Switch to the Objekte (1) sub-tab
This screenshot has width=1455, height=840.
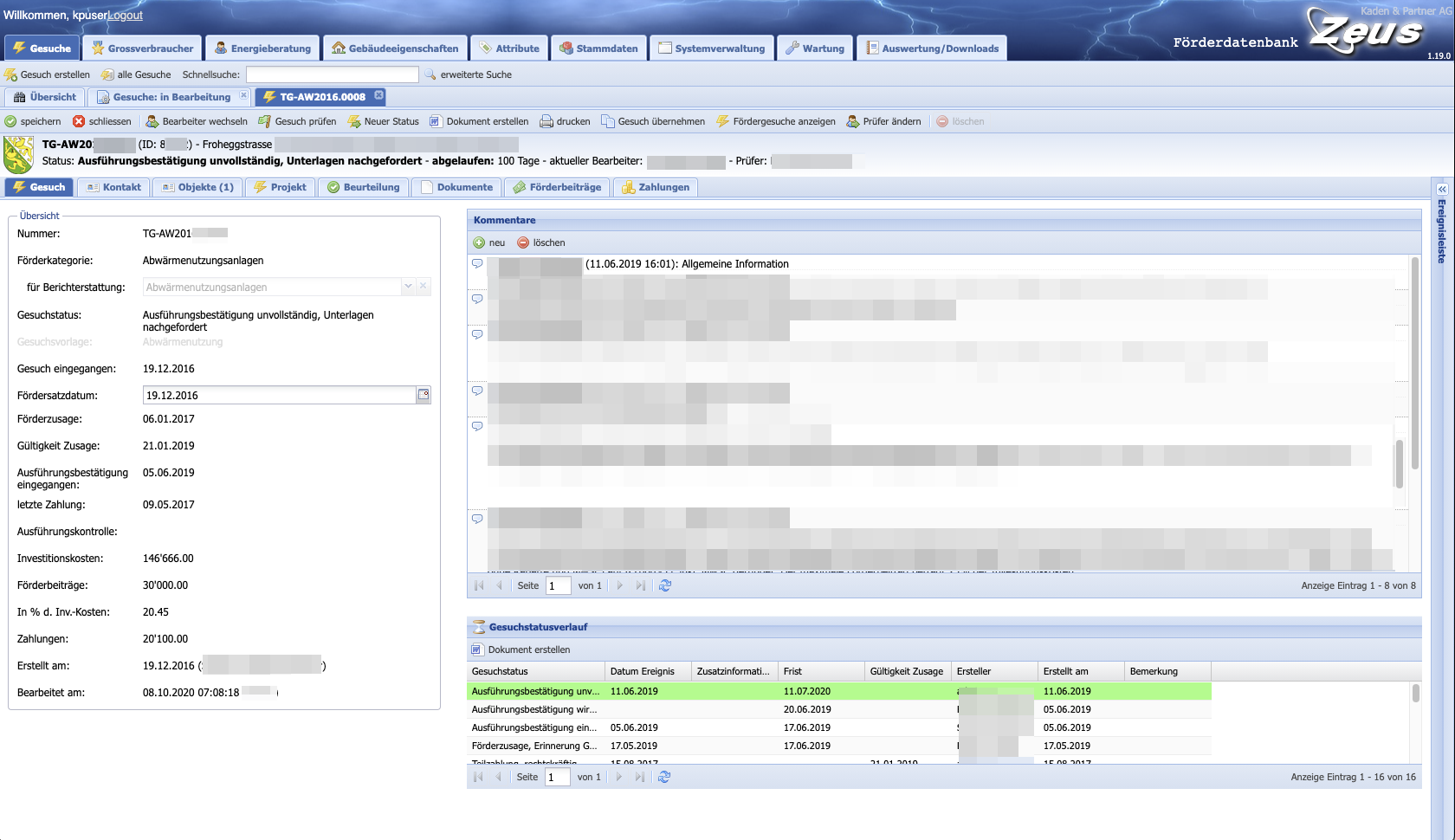coord(197,187)
